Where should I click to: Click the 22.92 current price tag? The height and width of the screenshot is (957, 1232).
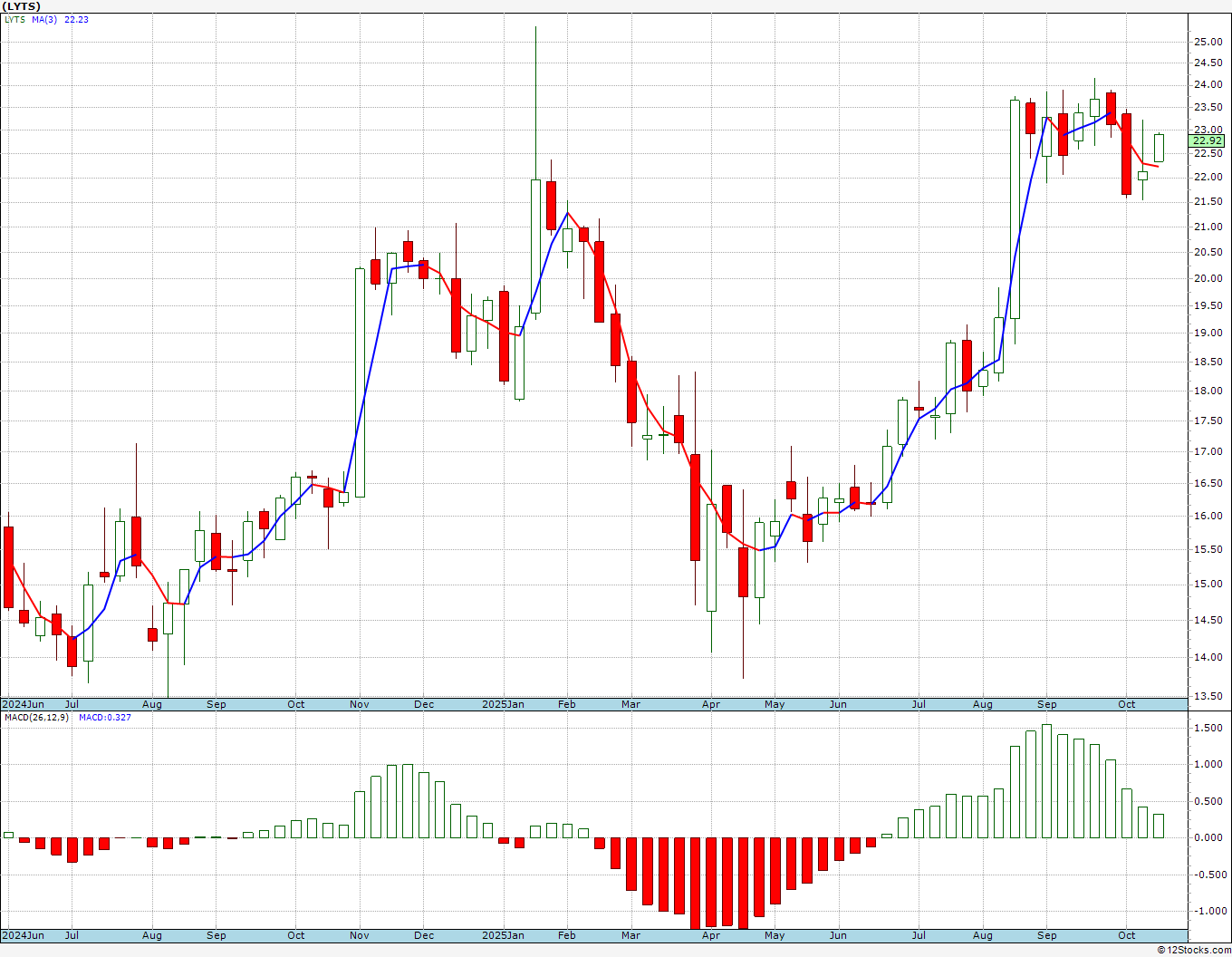(x=1208, y=140)
